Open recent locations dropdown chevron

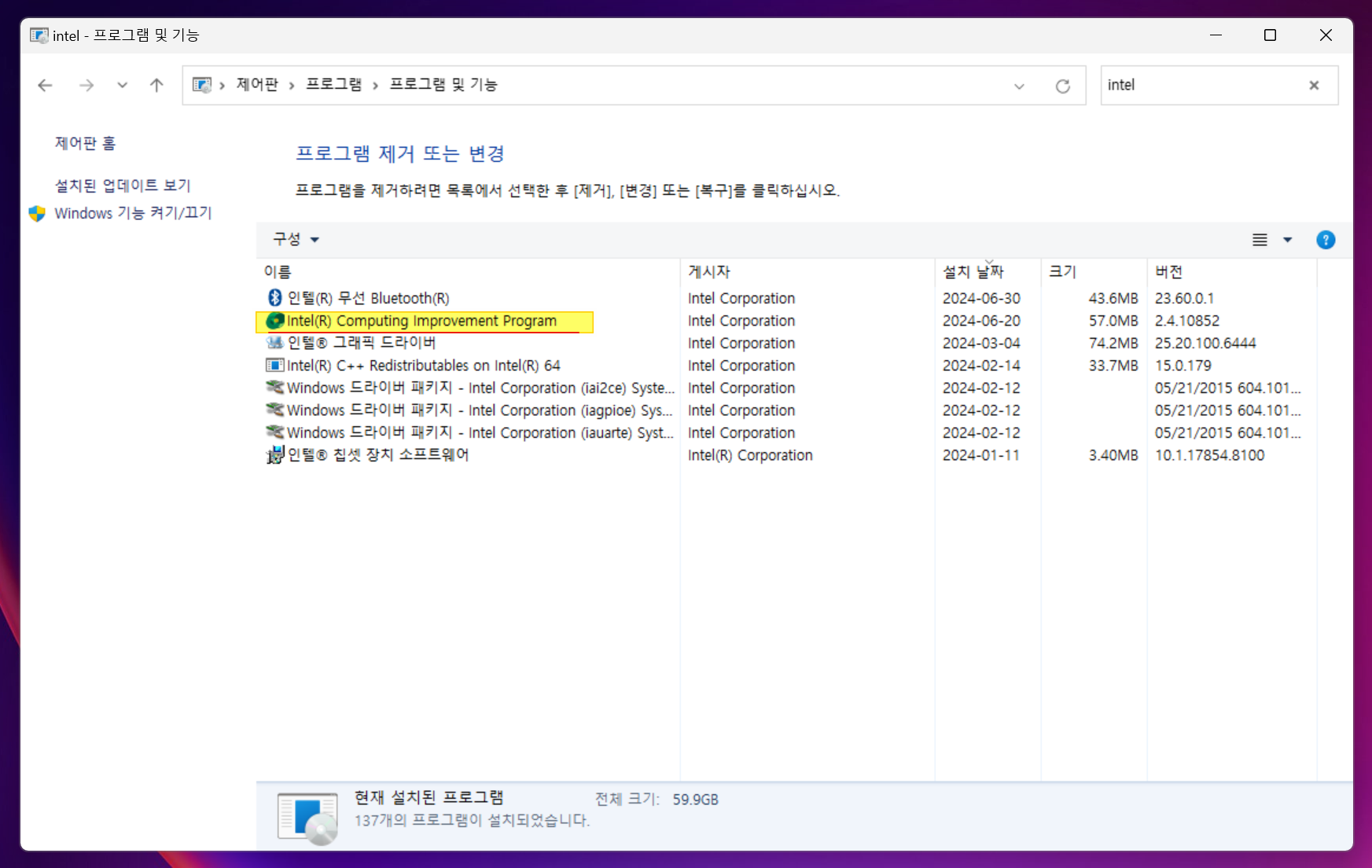122,85
